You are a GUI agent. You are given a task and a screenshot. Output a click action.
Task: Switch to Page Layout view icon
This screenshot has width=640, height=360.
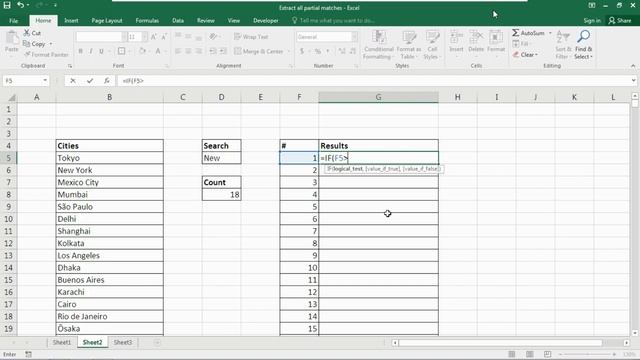(530, 354)
